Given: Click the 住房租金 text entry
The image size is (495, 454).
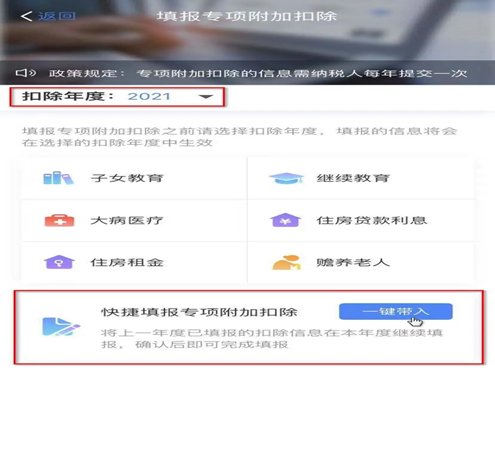Looking at the screenshot, I should coord(127,262).
